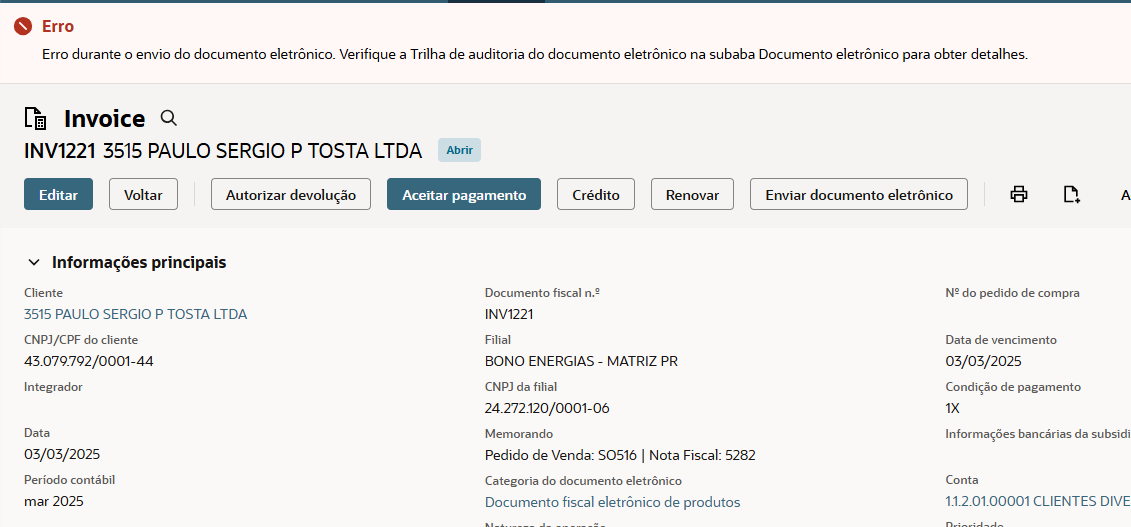Select Autorizar devolução
The height and width of the screenshot is (527, 1131).
click(291, 195)
